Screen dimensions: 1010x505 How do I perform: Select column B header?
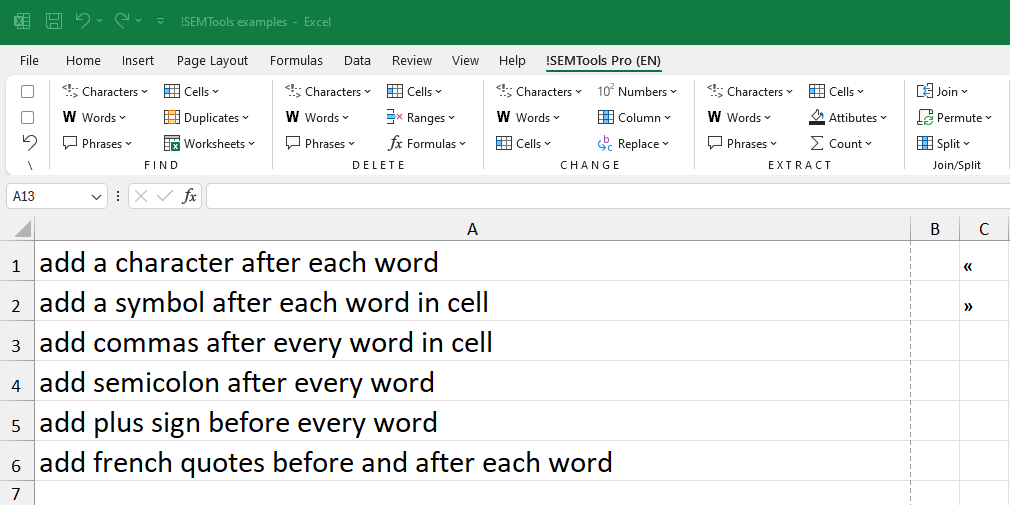click(935, 229)
